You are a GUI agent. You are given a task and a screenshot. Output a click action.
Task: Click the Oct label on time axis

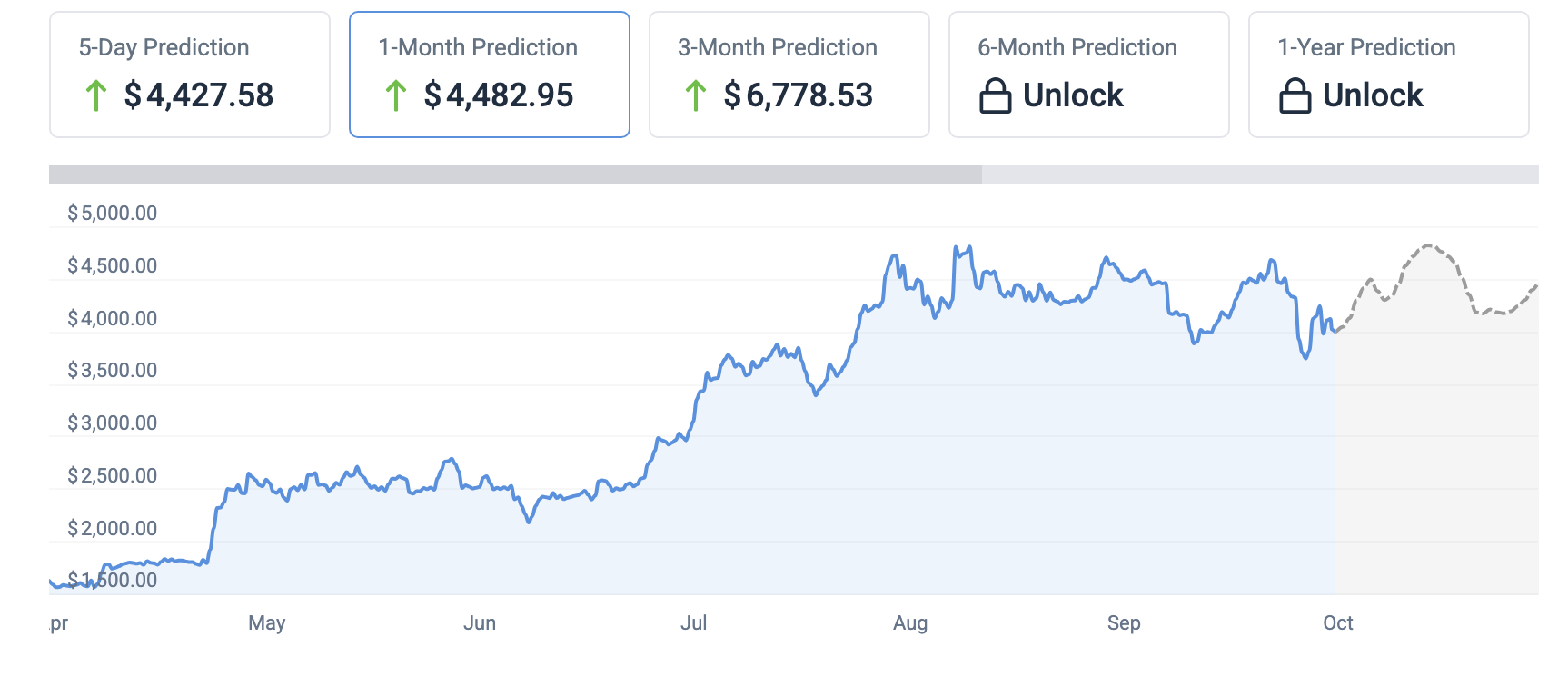tap(1337, 623)
